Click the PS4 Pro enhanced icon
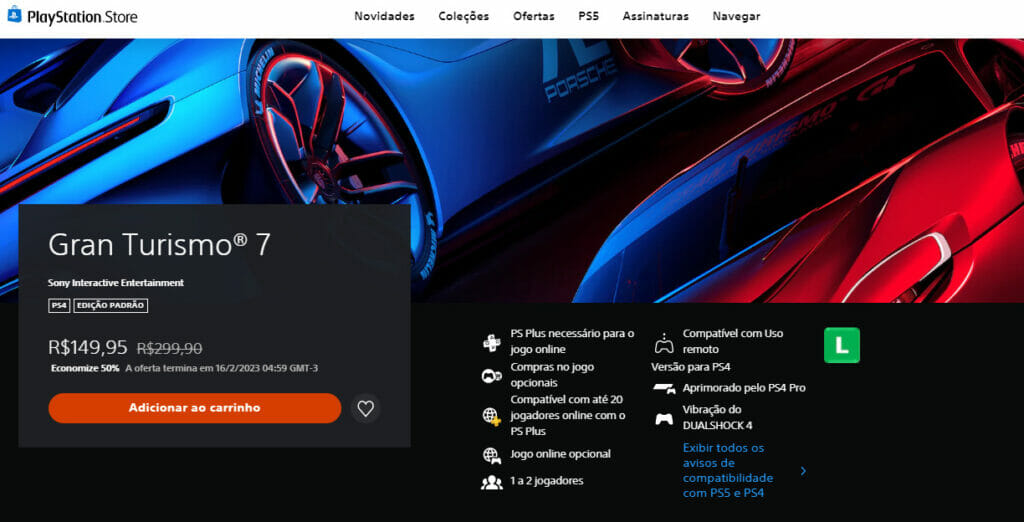This screenshot has width=1024, height=522. point(664,388)
